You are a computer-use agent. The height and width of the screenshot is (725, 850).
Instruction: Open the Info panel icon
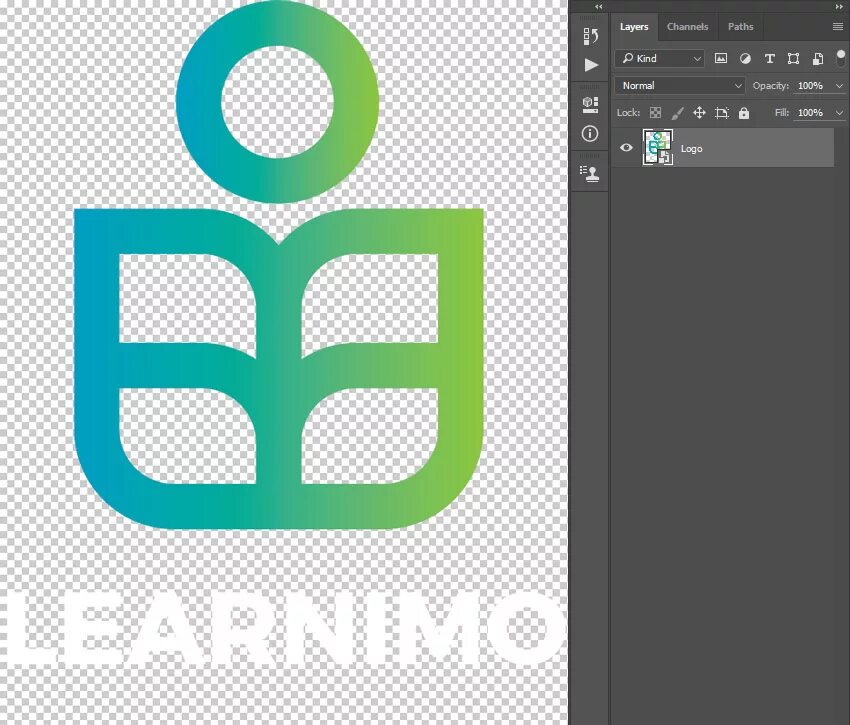590,133
